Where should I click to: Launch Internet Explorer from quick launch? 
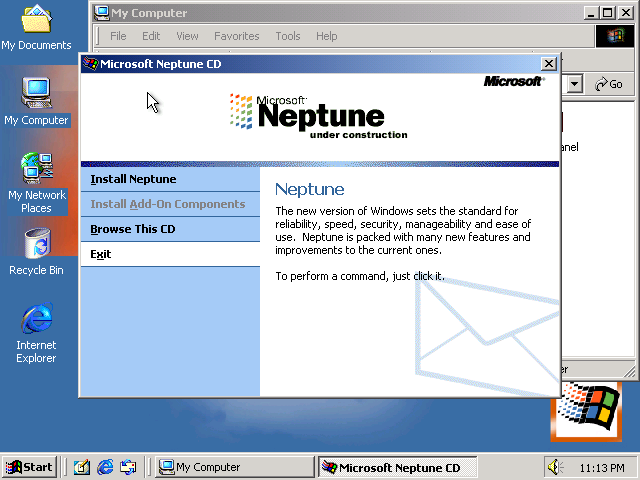point(105,467)
